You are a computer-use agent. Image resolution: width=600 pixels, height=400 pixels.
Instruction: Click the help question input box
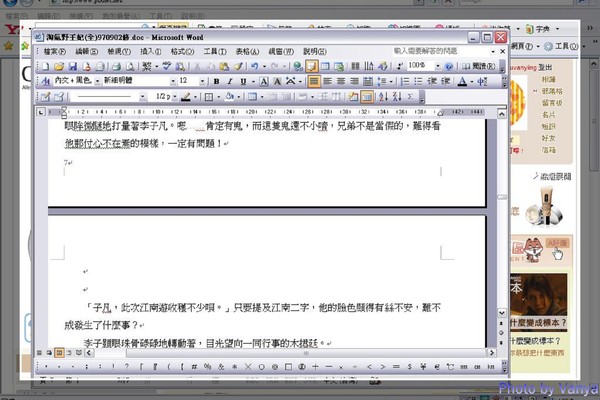441,51
